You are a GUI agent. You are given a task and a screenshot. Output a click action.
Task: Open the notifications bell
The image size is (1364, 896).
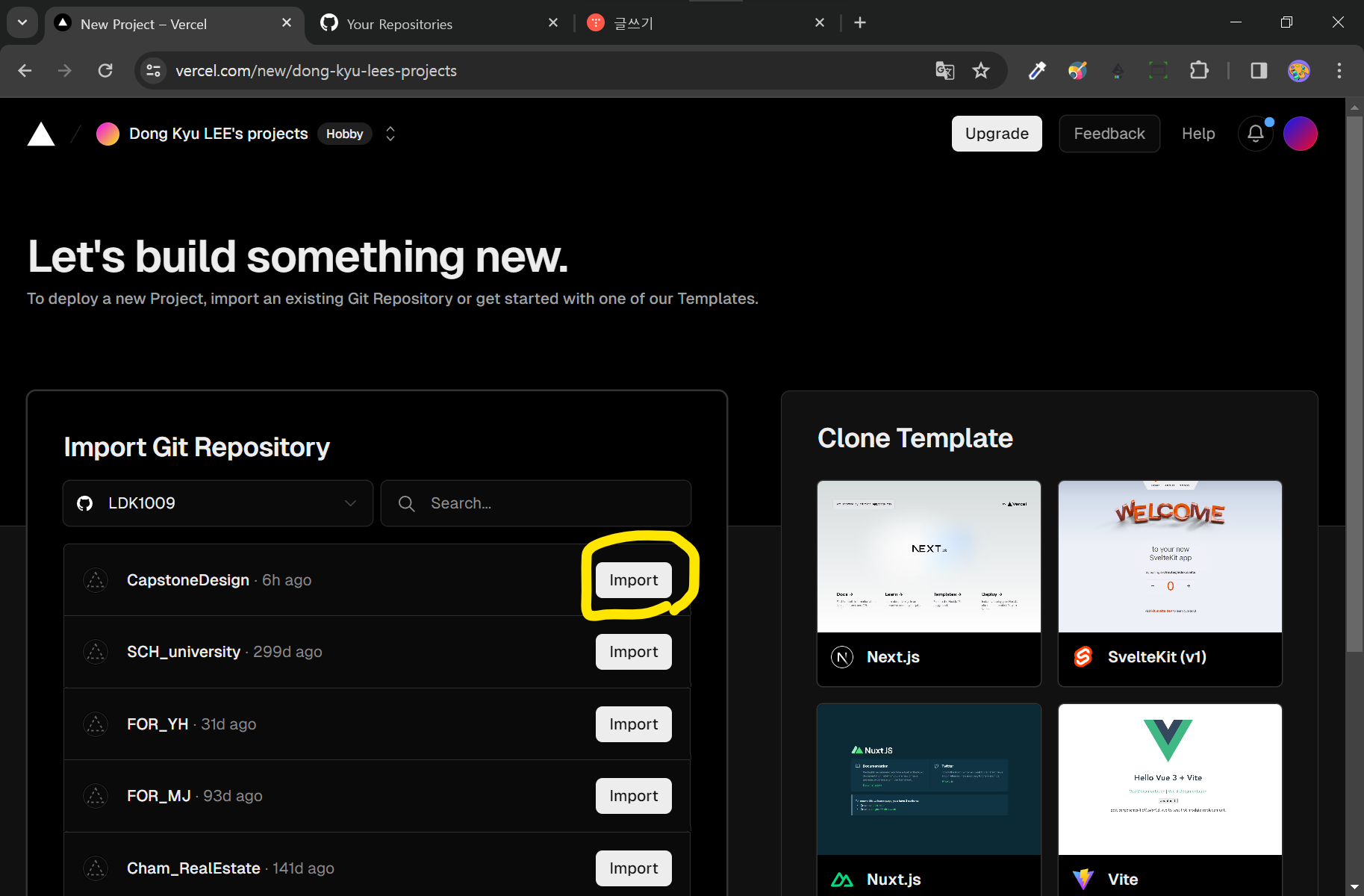click(1256, 134)
